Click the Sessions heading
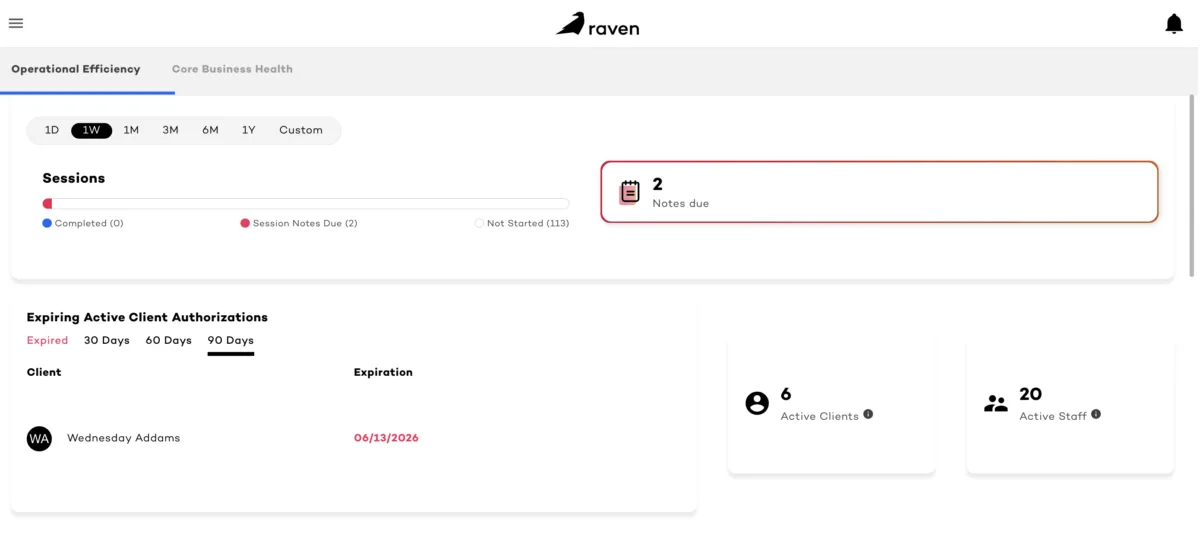Viewport: 1200px width, 539px height. 74,178
